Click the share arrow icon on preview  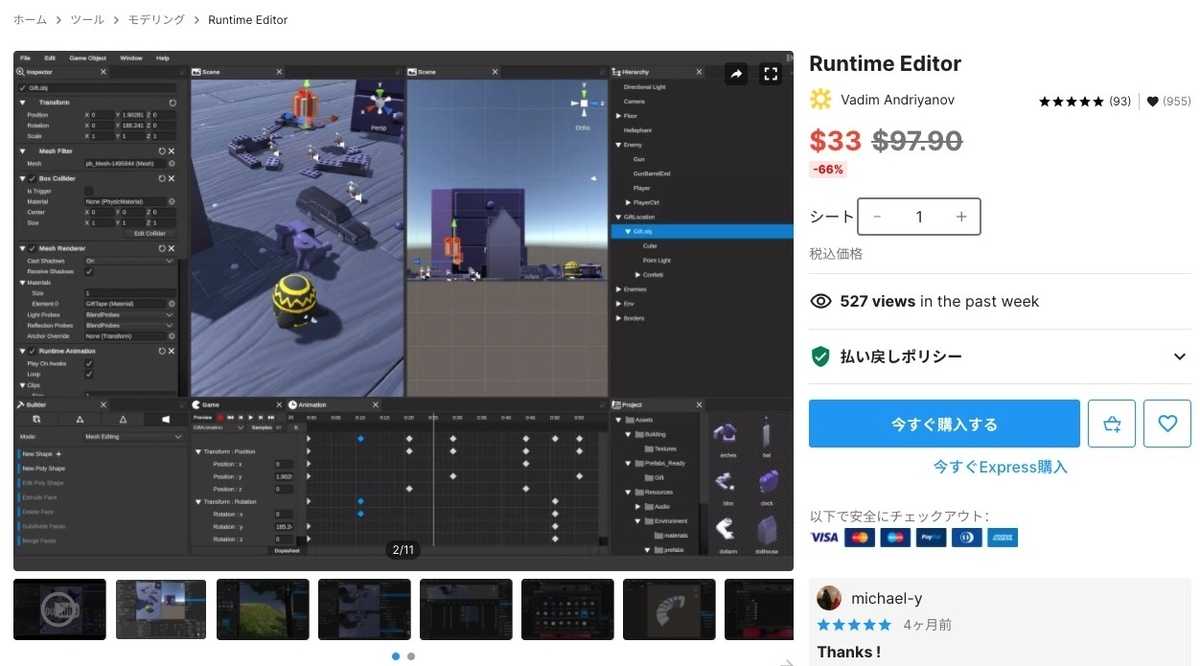click(x=737, y=74)
